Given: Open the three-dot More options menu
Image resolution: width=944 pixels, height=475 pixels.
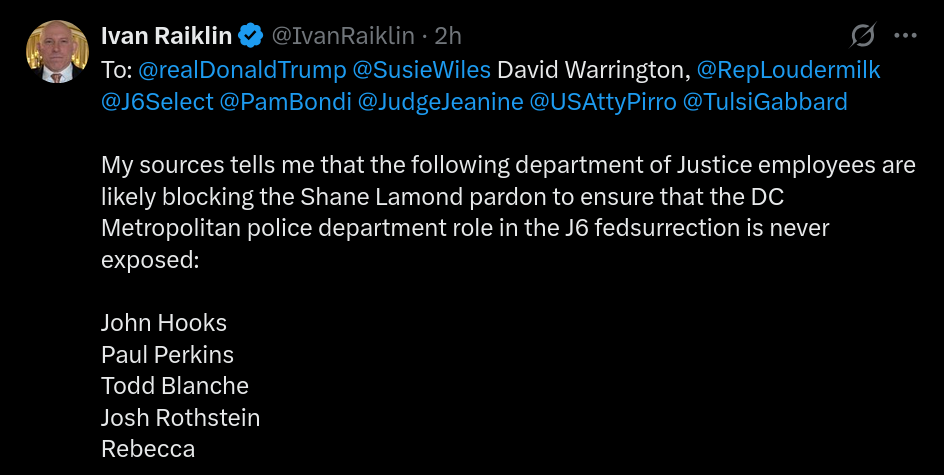Looking at the screenshot, I should click(x=905, y=36).
